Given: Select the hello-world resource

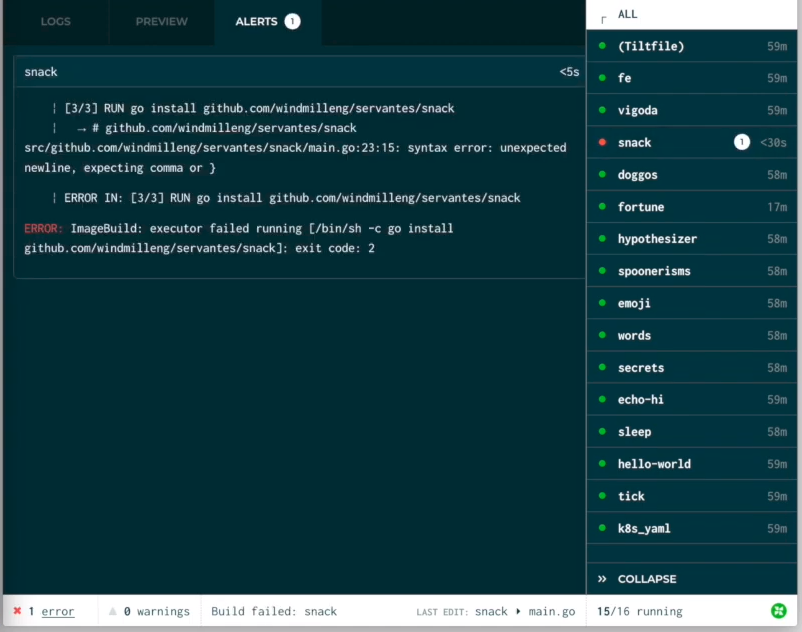Looking at the screenshot, I should coord(692,464).
